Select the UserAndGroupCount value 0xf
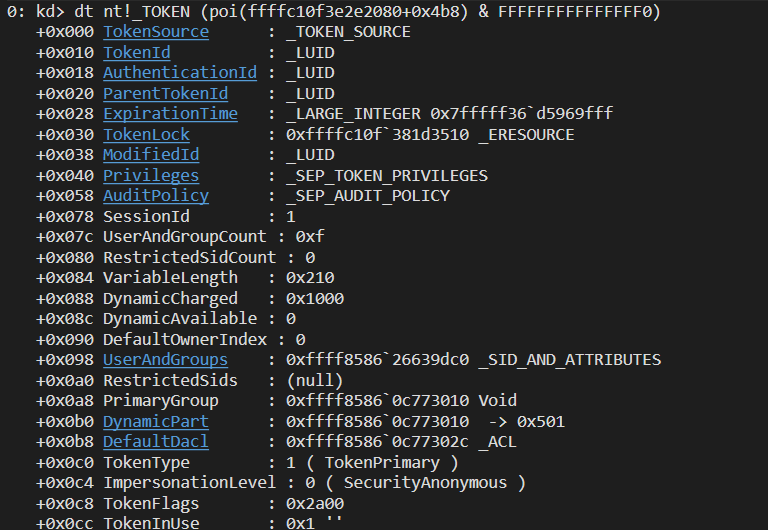This screenshot has height=530, width=768. (x=310, y=237)
